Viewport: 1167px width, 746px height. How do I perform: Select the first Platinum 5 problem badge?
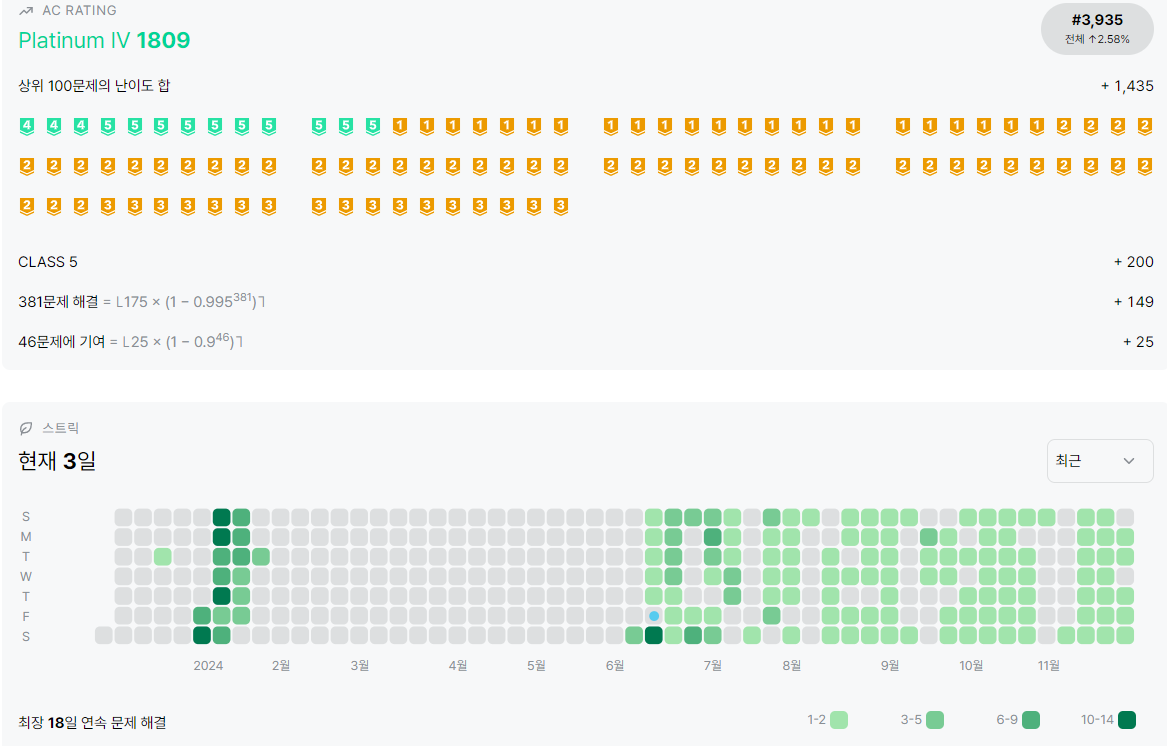tap(108, 126)
